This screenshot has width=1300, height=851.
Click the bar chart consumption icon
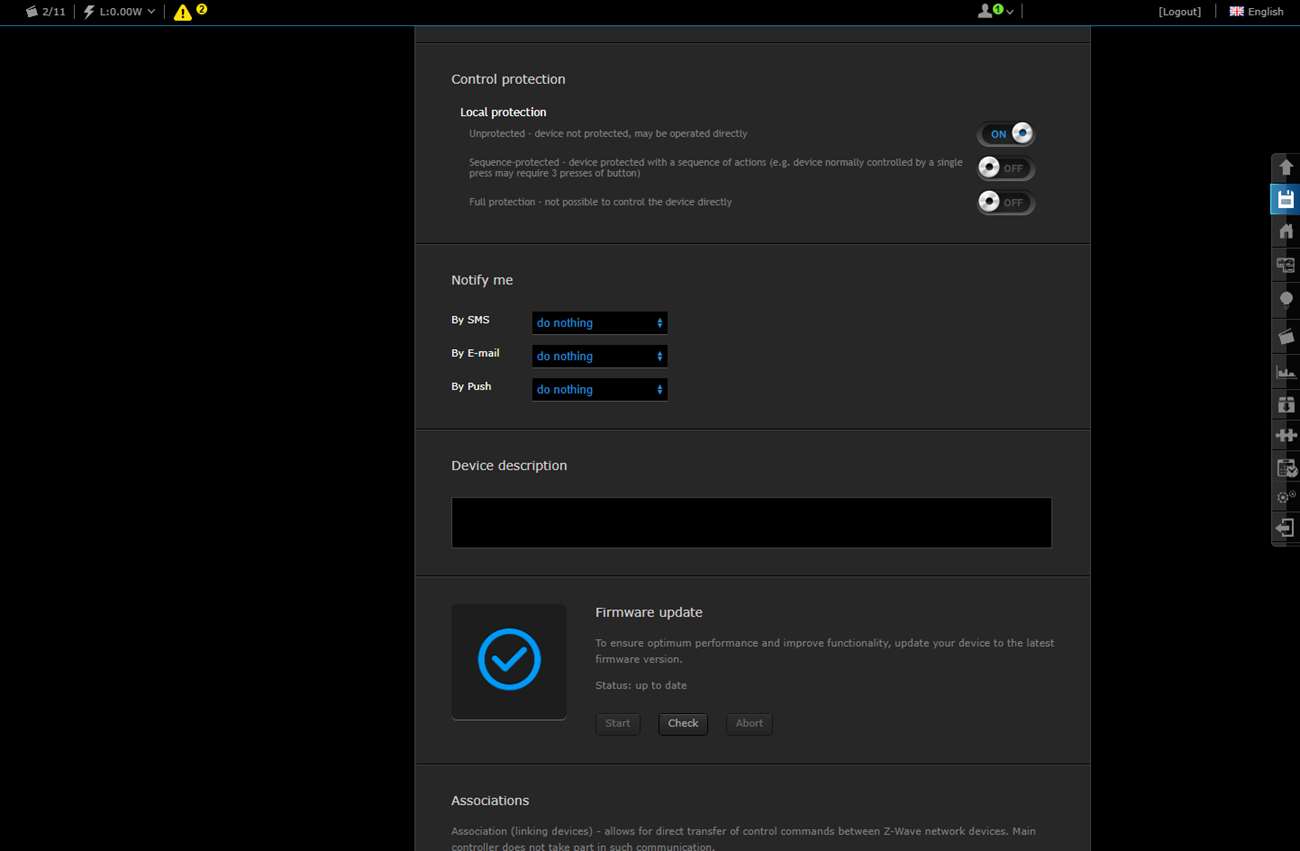click(1286, 372)
